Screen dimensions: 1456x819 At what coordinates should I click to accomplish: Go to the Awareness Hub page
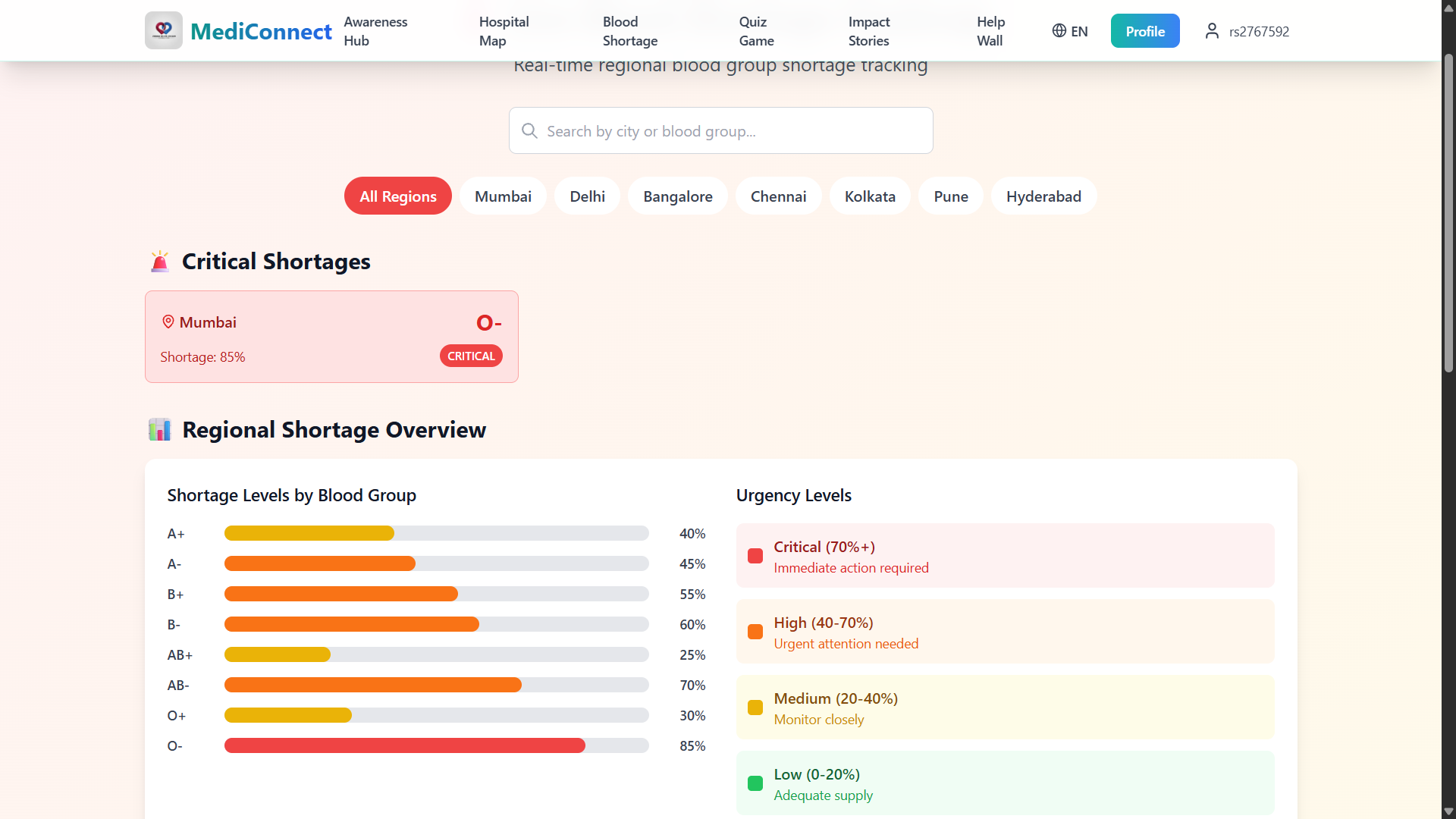(375, 31)
